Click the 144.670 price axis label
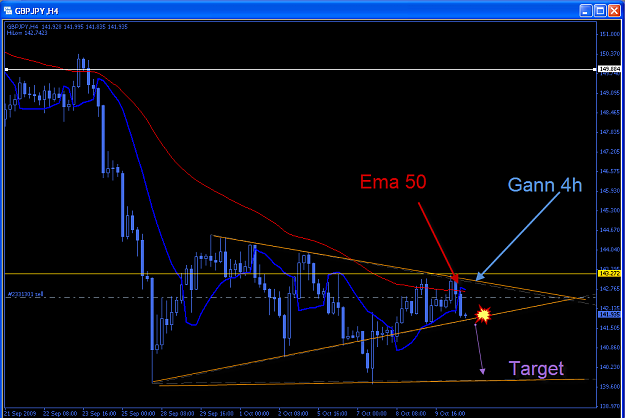625x418 pixels. point(610,230)
